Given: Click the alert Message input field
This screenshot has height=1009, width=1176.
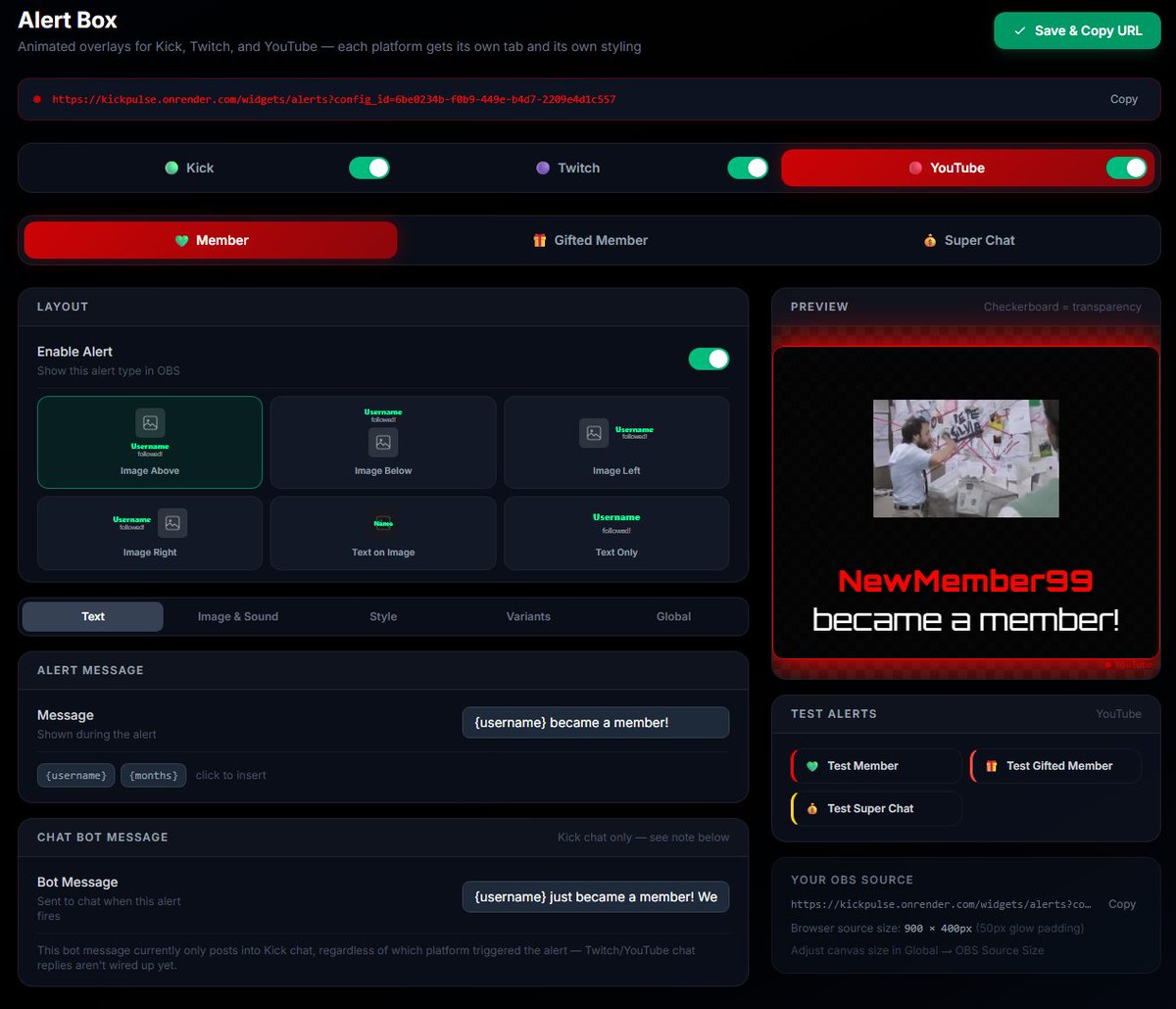Looking at the screenshot, I should (x=596, y=722).
